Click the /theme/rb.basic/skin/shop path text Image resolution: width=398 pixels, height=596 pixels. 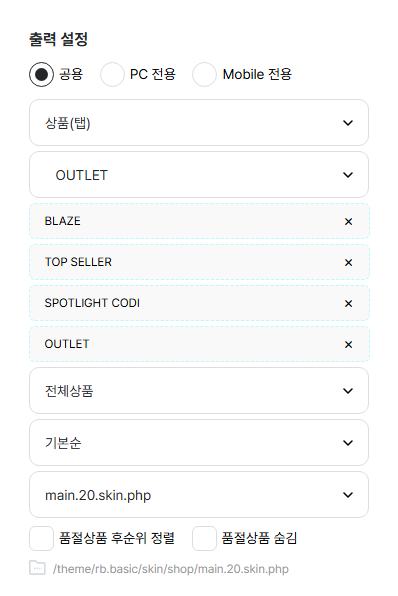(x=171, y=569)
